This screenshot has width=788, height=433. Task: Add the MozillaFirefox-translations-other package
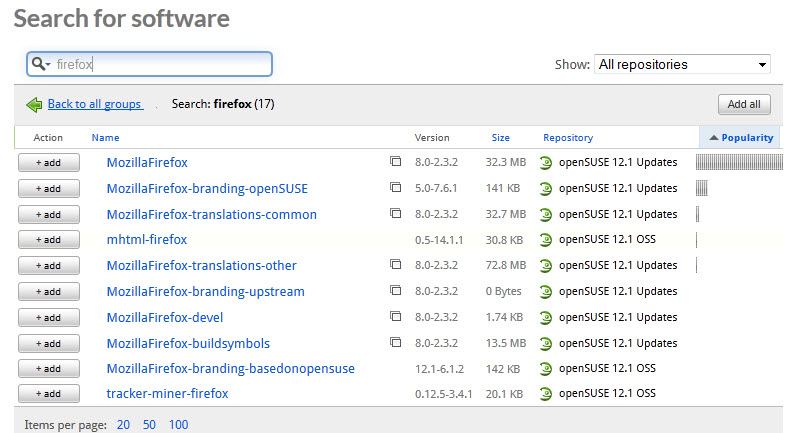[49, 266]
